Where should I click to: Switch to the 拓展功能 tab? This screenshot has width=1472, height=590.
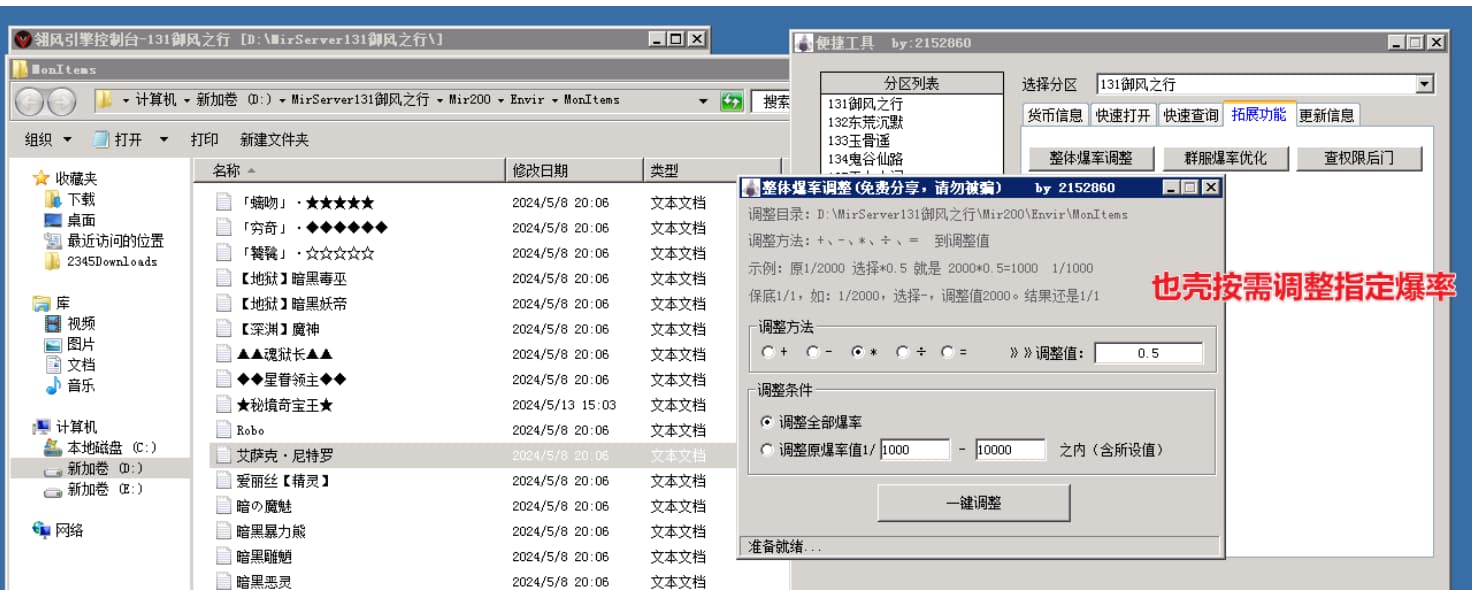(x=1259, y=113)
